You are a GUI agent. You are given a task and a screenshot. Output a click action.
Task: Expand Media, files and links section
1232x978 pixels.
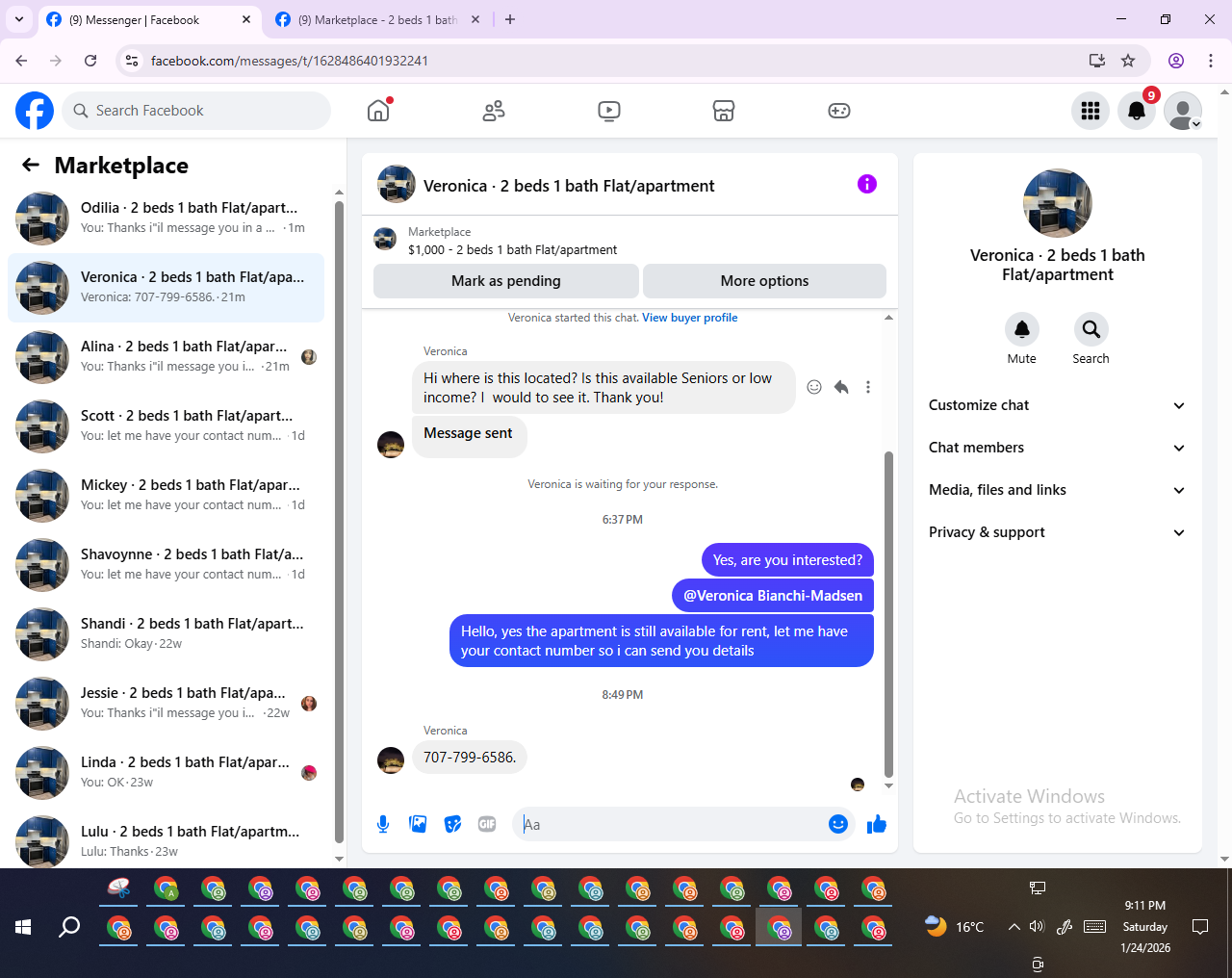tap(1058, 490)
